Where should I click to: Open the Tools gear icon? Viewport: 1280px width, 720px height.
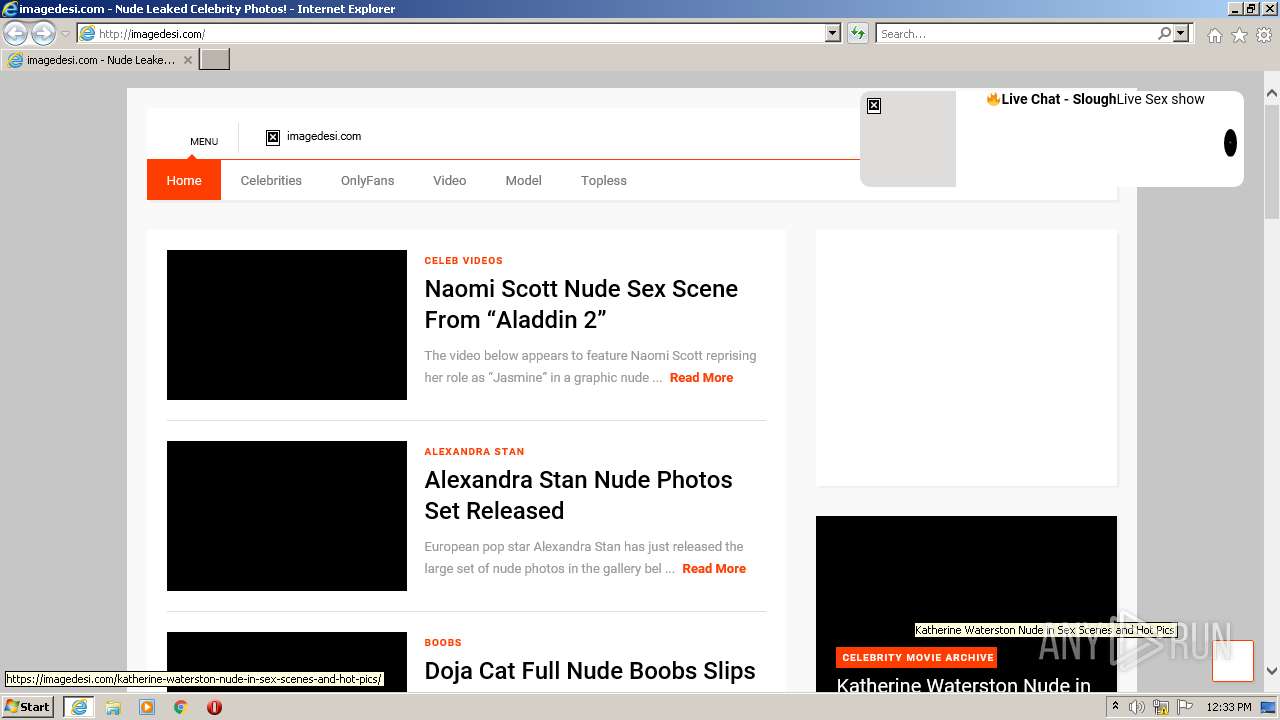[x=1264, y=35]
